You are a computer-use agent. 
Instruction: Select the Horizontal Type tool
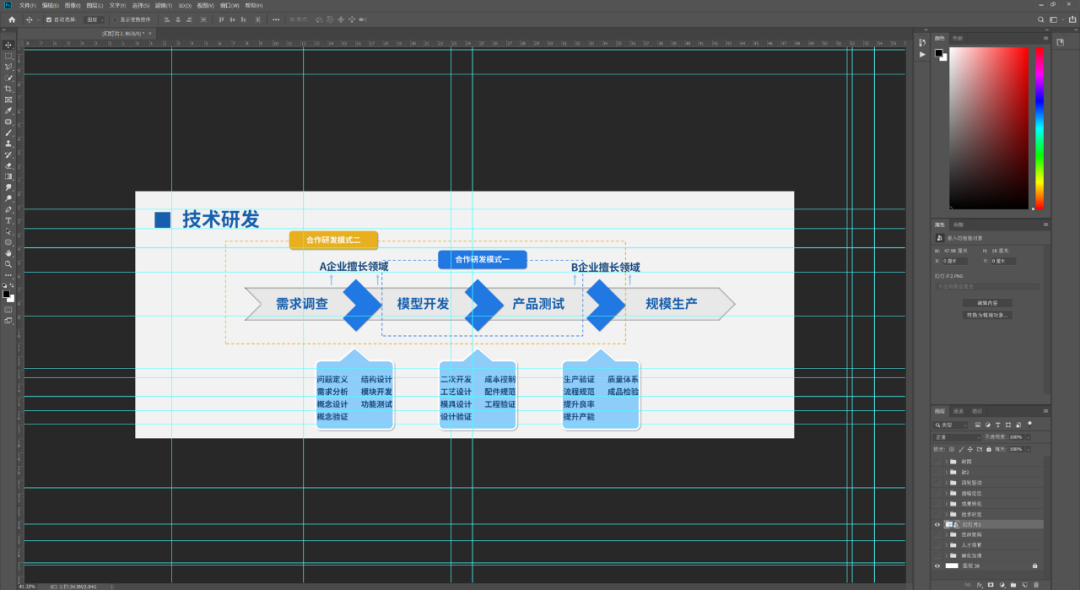point(8,220)
